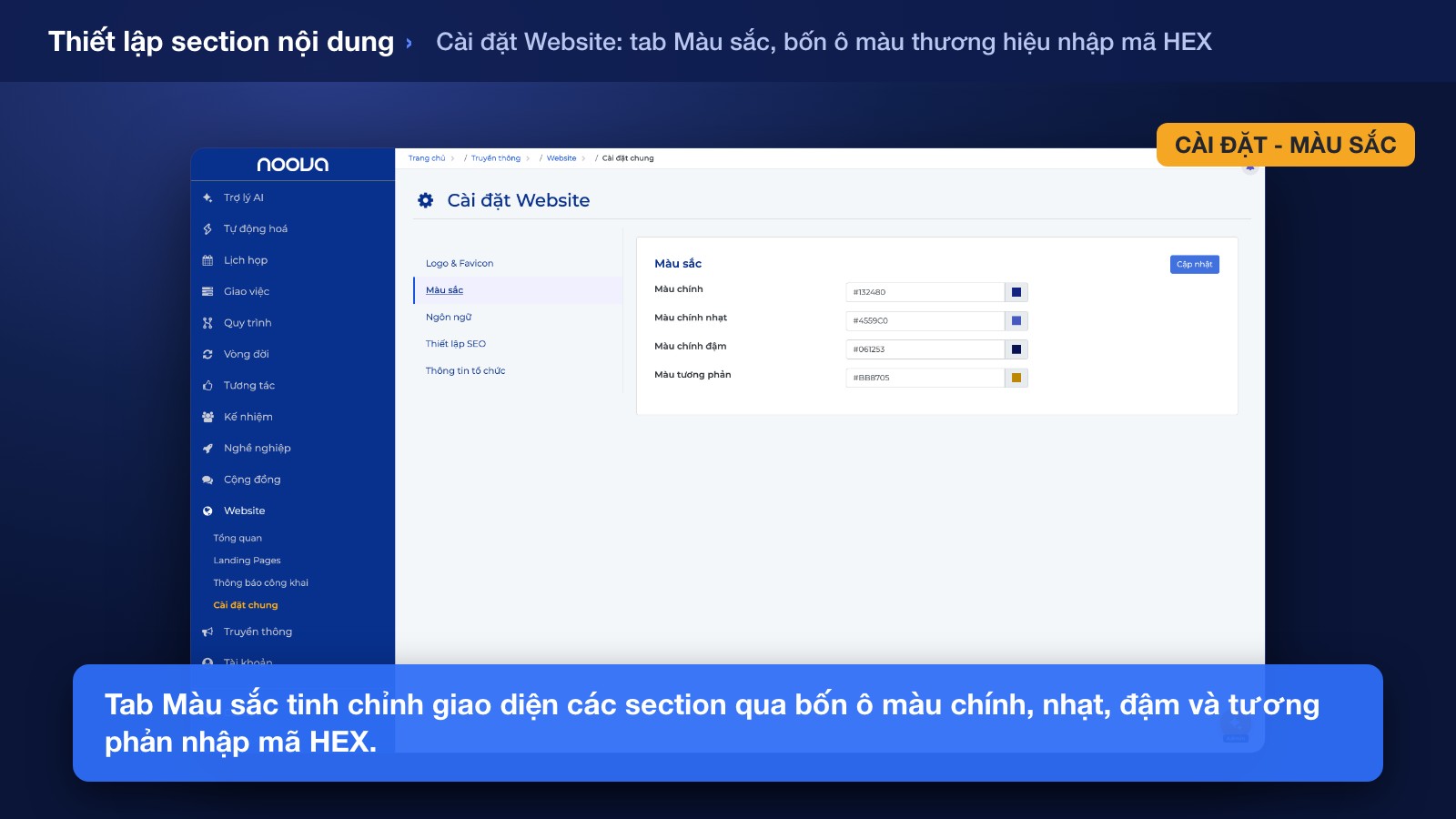Click the Nghề nghiệp rocket icon
The height and width of the screenshot is (819, 1456).
[x=207, y=449]
